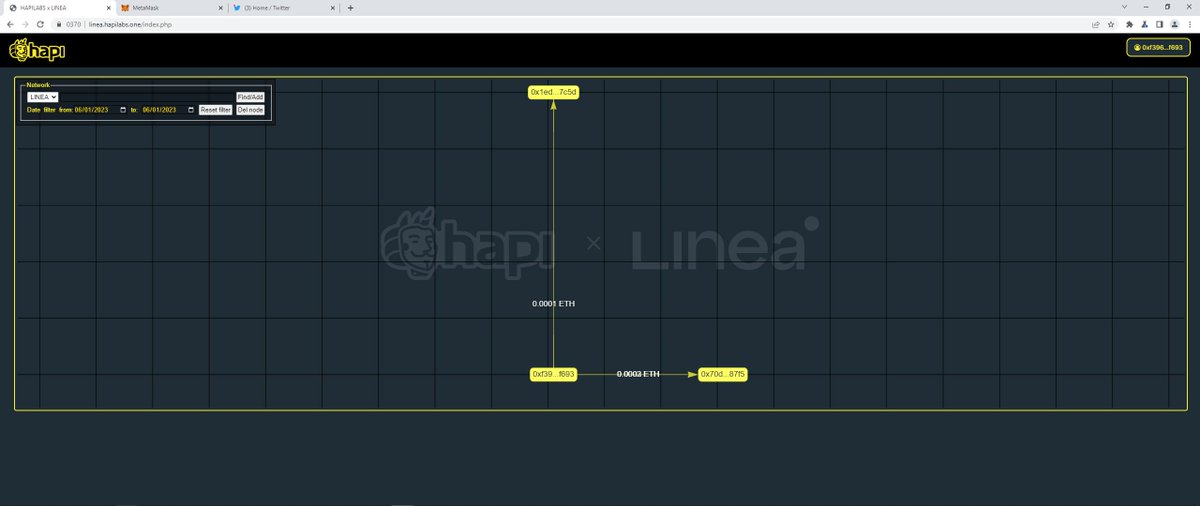Open calendar picker for 'from' date

(123, 110)
